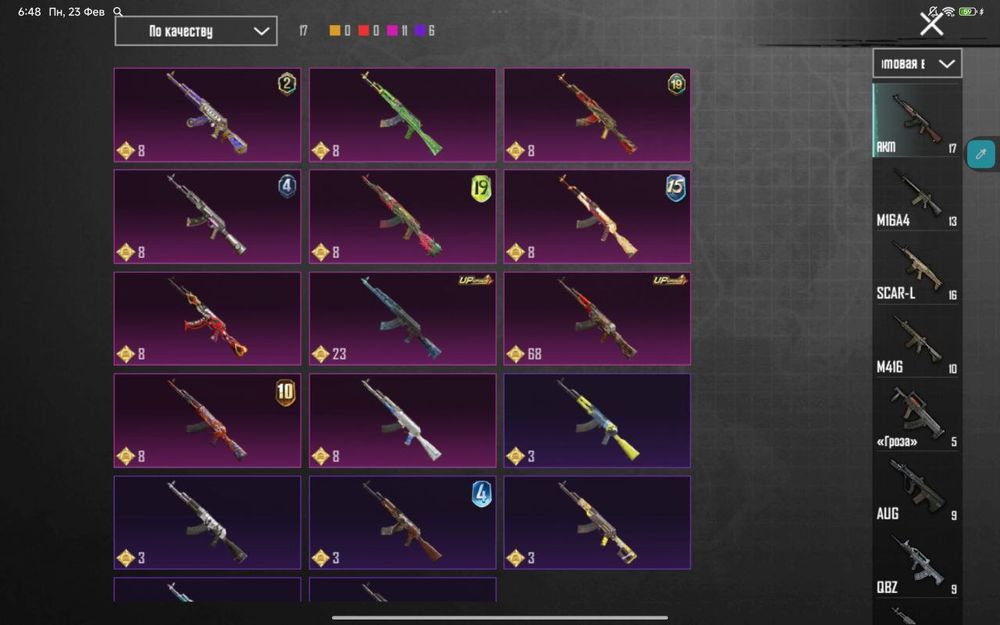
Task: Open the По качеству sorting dropdown
Action: click(x=196, y=31)
